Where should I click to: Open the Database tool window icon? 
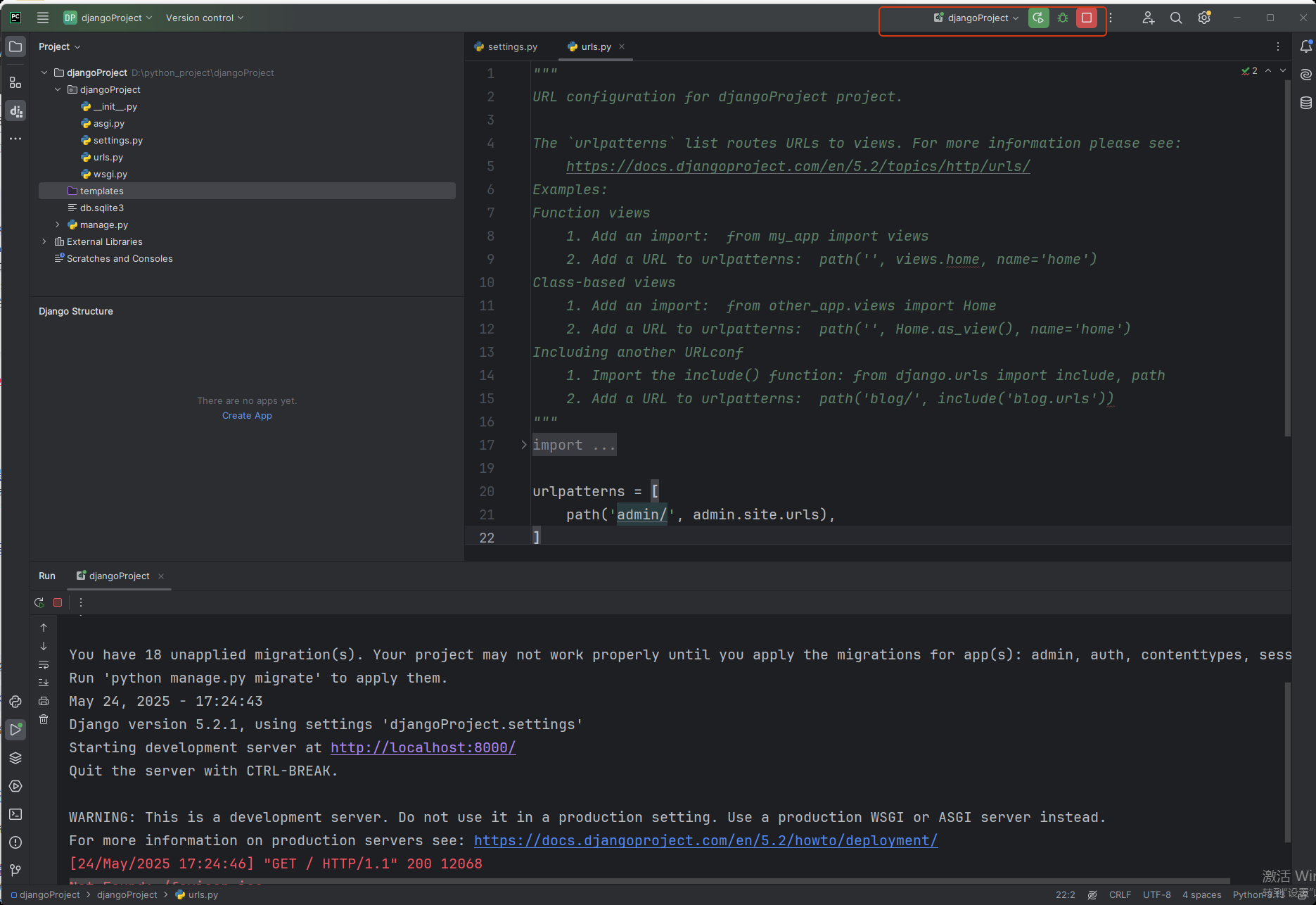point(1305,103)
